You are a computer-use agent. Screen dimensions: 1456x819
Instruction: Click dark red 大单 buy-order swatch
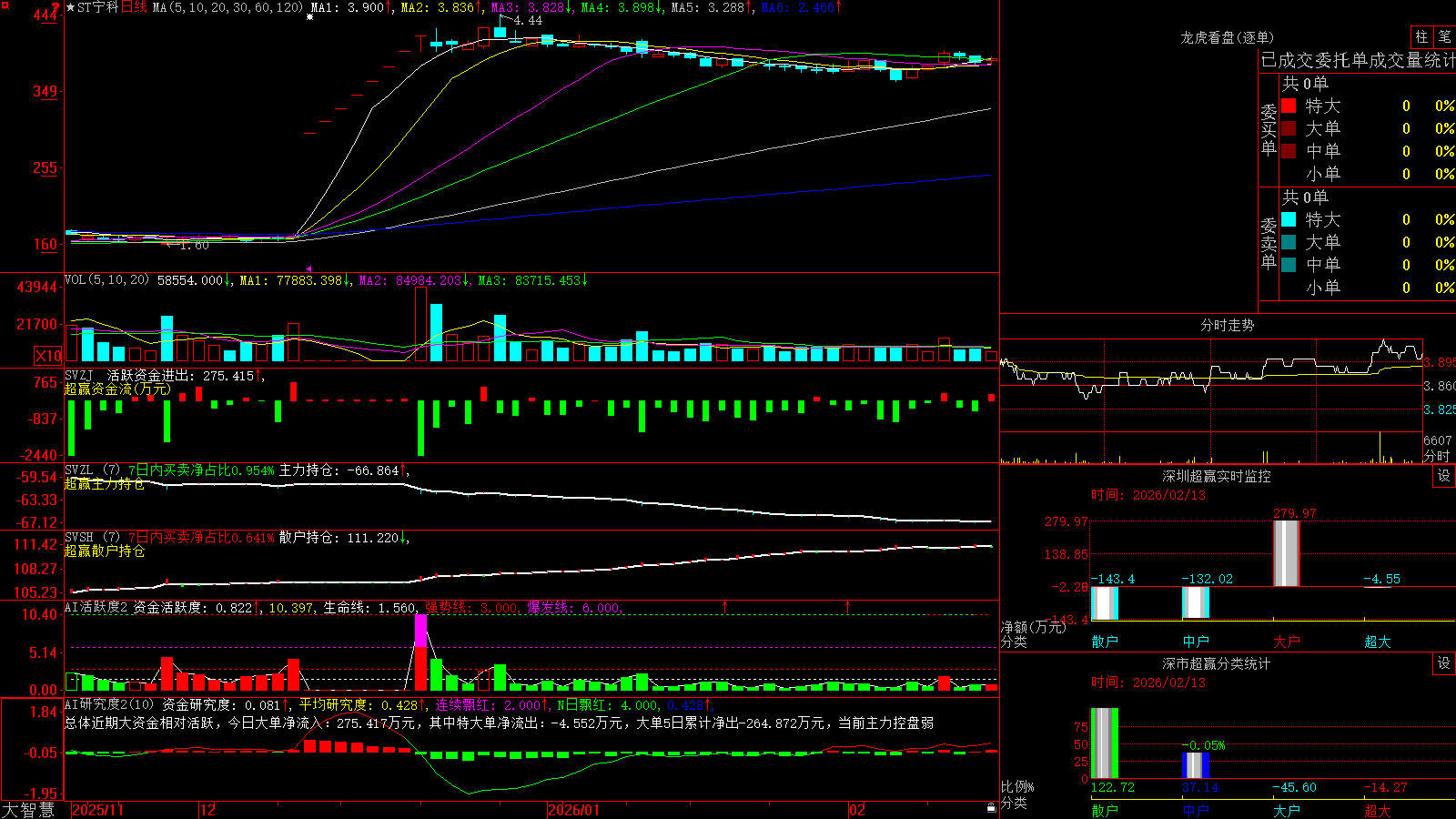pyautogui.click(x=1289, y=128)
